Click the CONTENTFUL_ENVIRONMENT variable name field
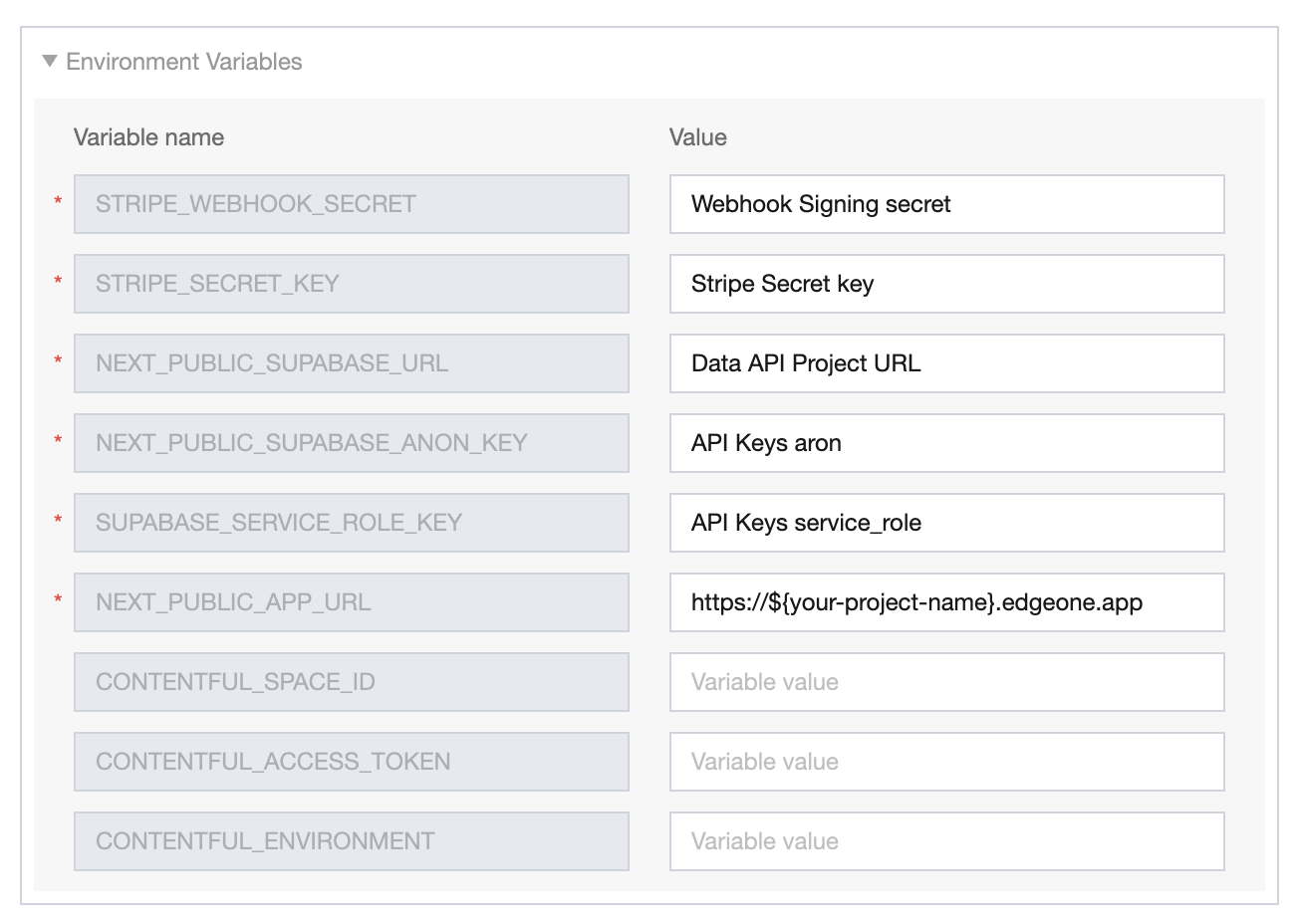Image resolution: width=1301 pixels, height=924 pixels. pos(351,841)
